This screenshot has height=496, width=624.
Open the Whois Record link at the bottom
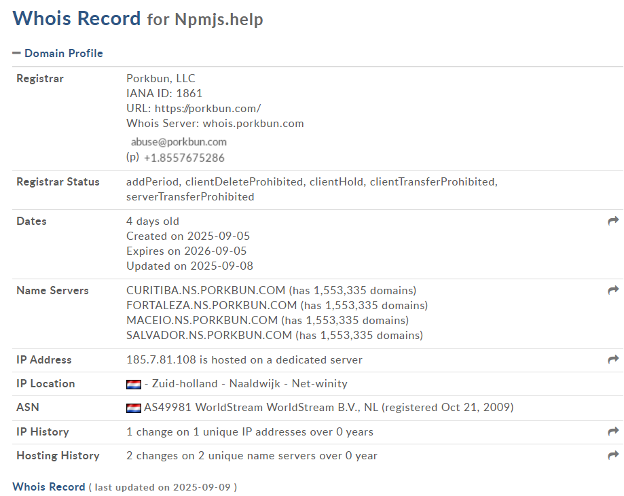coord(49,487)
